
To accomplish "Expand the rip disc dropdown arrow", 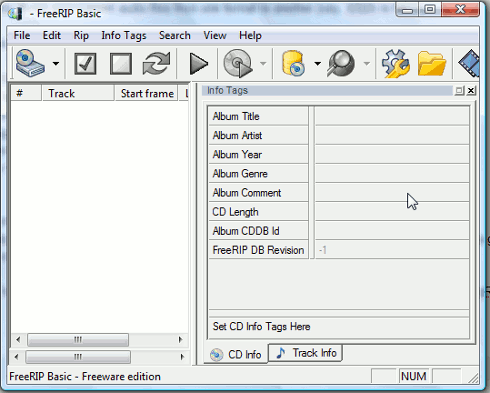I will (x=263, y=63).
